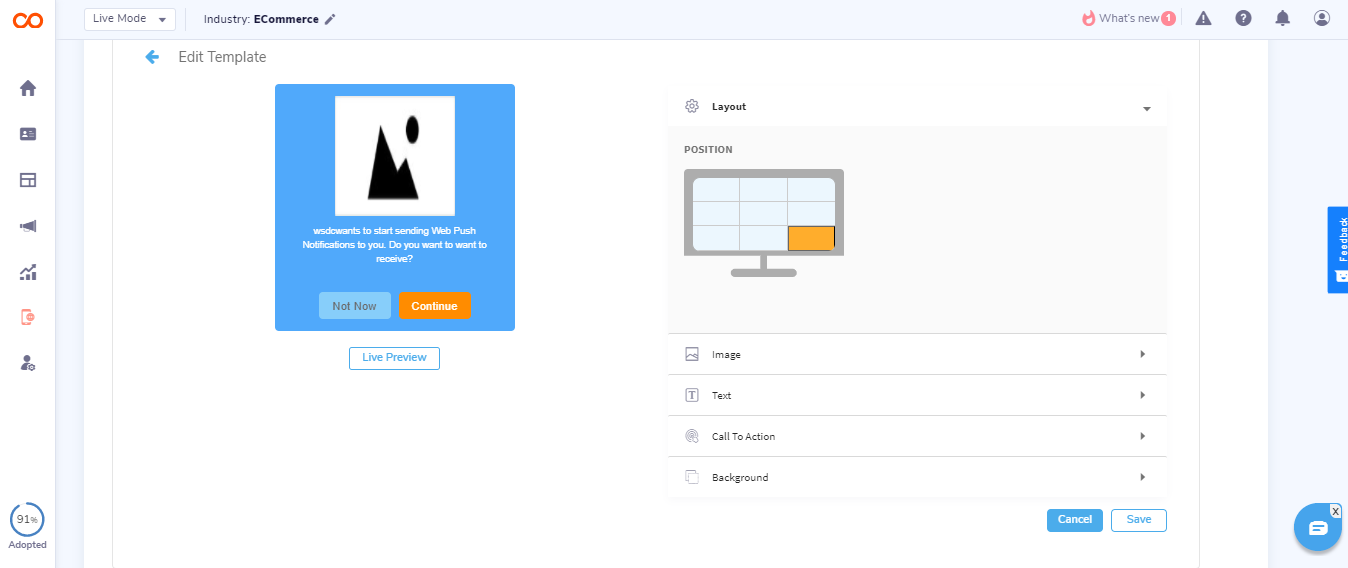This screenshot has width=1348, height=568.
Task: Click the Call To Action fingerprint icon
Action: click(692, 436)
